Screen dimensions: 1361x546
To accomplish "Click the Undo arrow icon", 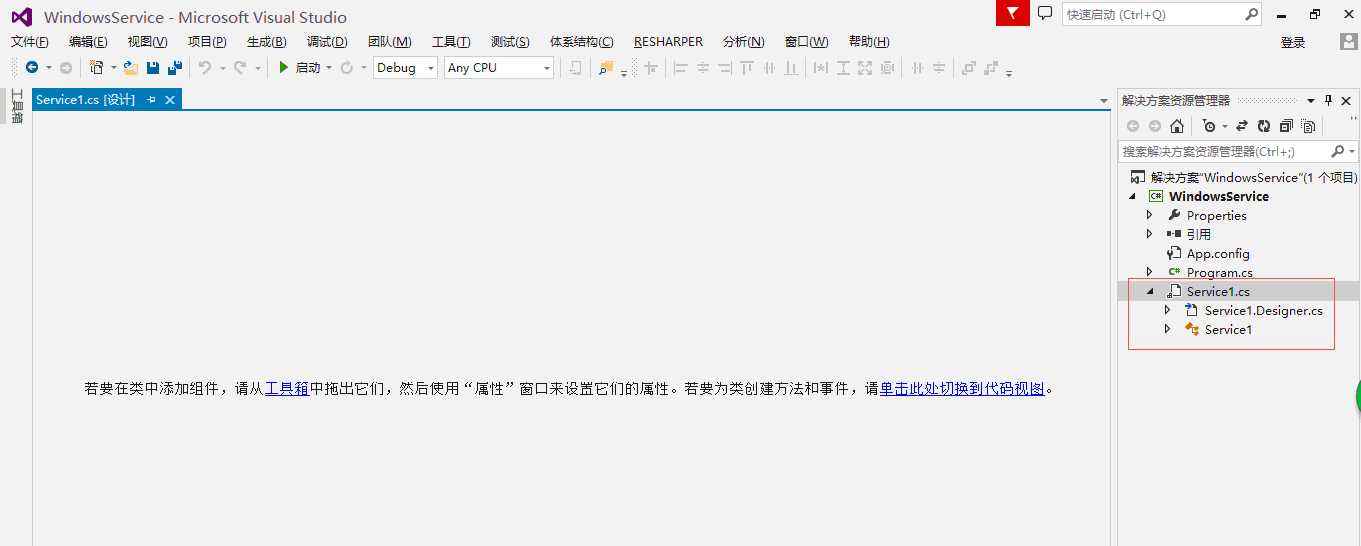I will [204, 68].
